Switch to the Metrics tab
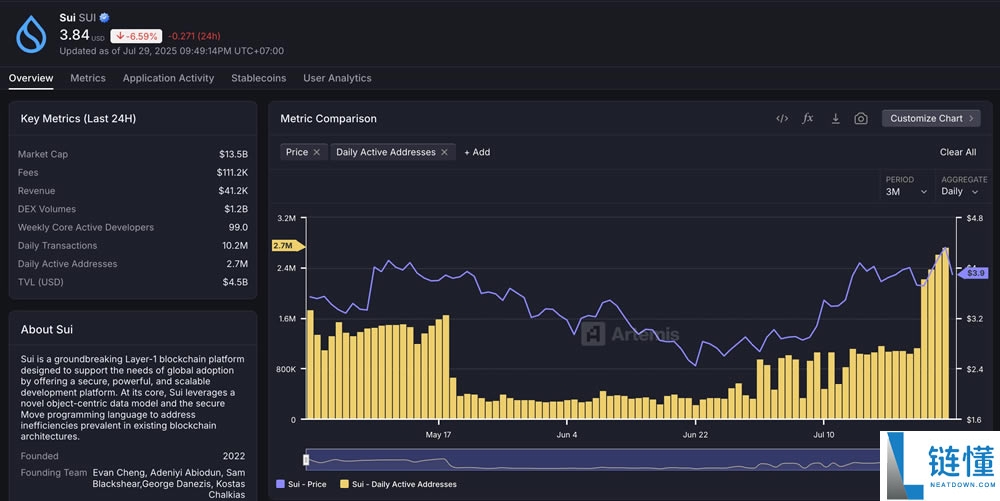Screen dimensions: 1000x501 point(88,78)
